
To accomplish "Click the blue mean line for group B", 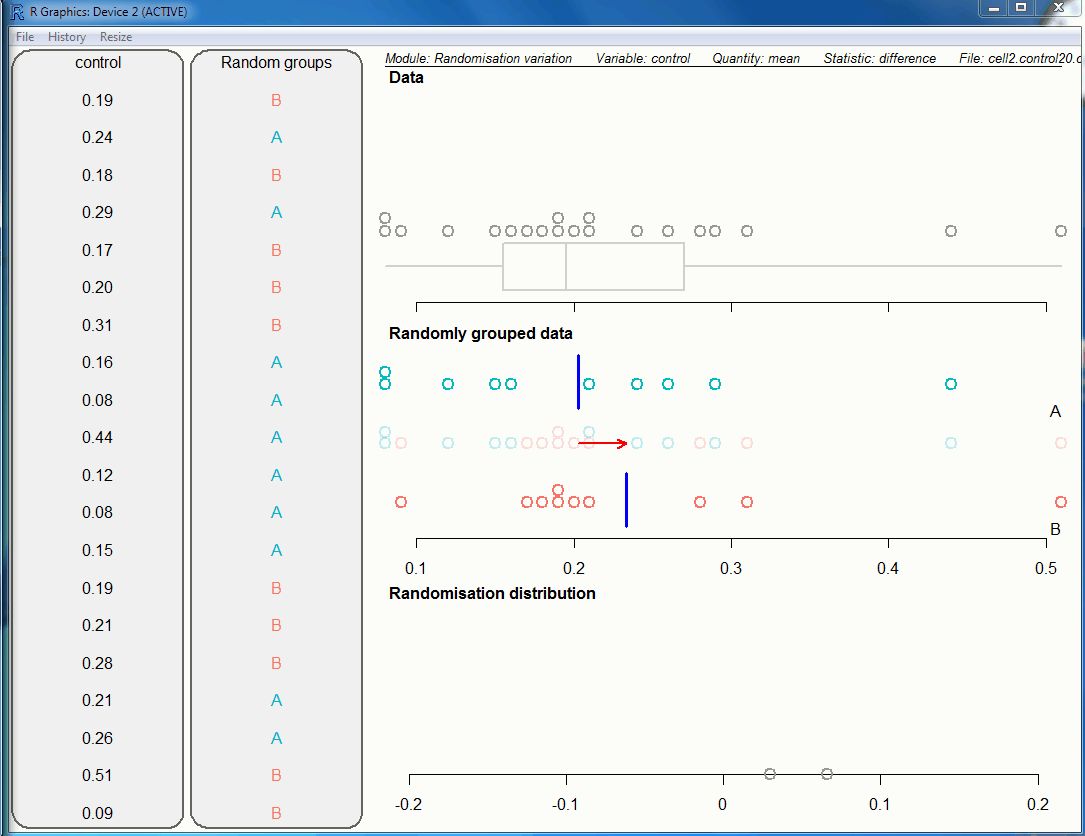I will (626, 499).
